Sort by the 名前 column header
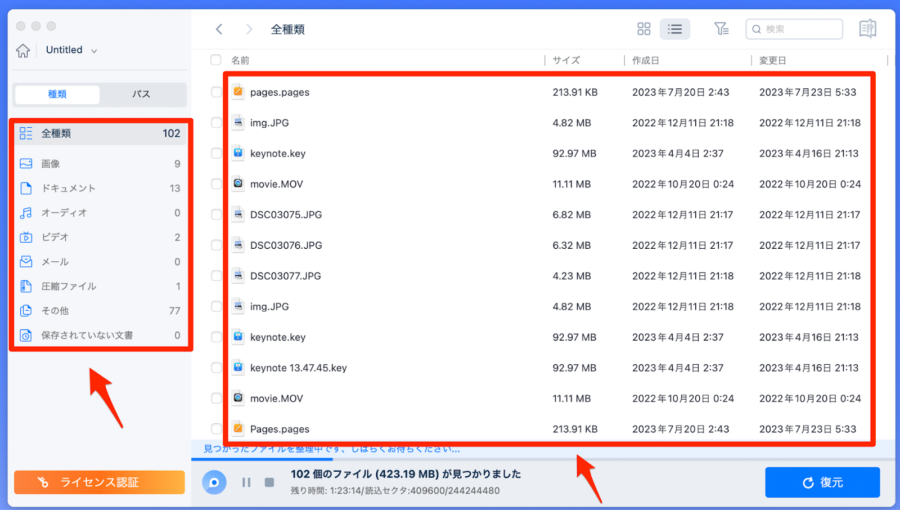This screenshot has width=900, height=510. coord(240,60)
